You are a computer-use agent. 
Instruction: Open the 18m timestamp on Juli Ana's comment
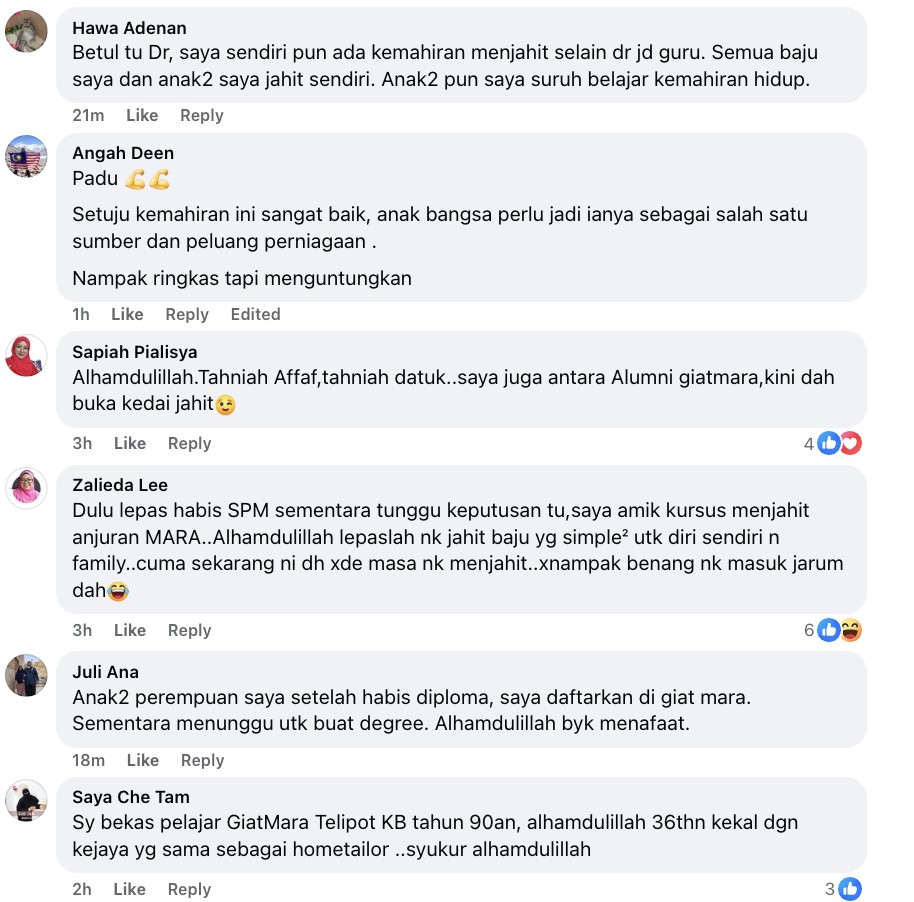[x=89, y=760]
